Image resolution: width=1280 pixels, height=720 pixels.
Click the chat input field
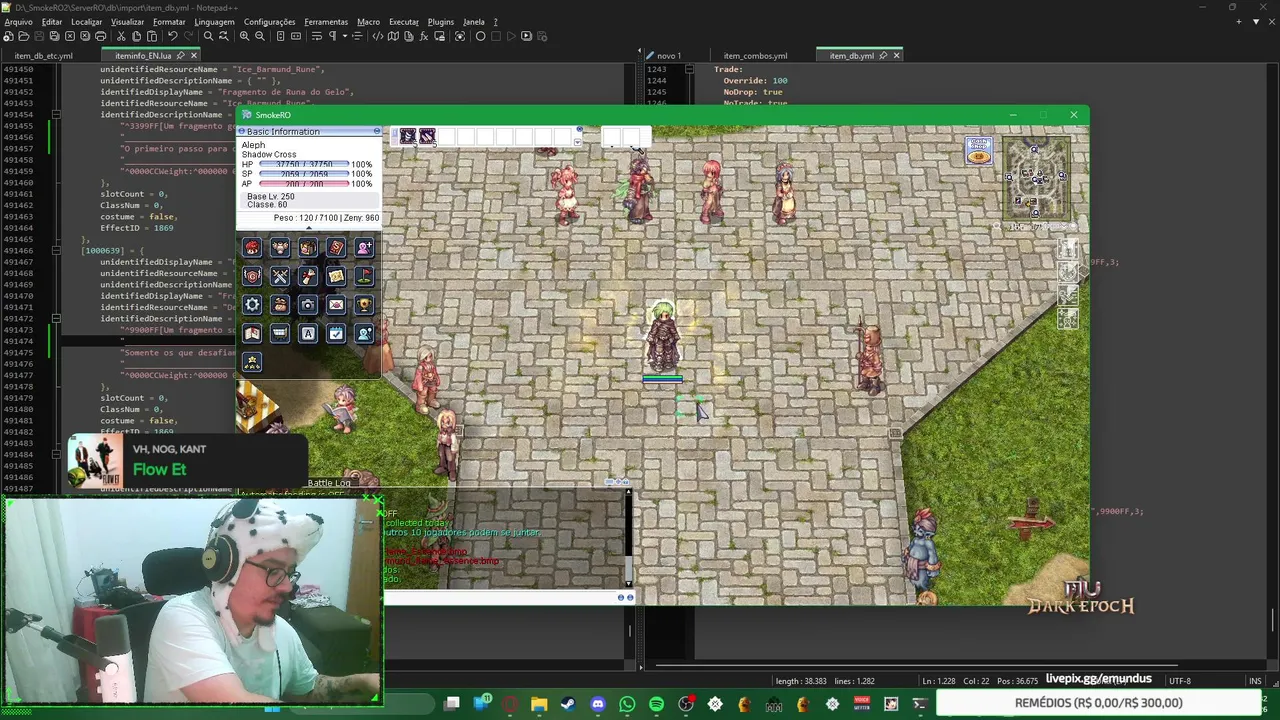pyautogui.click(x=499, y=597)
